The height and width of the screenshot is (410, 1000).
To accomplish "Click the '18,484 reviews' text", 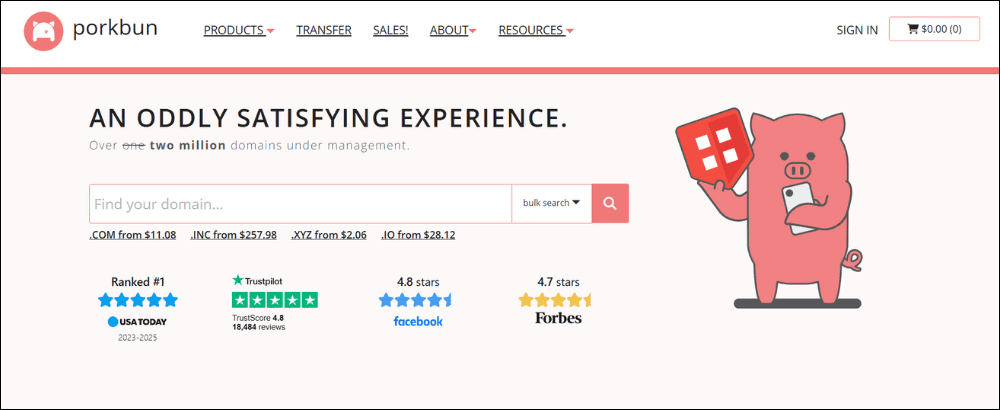I will 260,327.
